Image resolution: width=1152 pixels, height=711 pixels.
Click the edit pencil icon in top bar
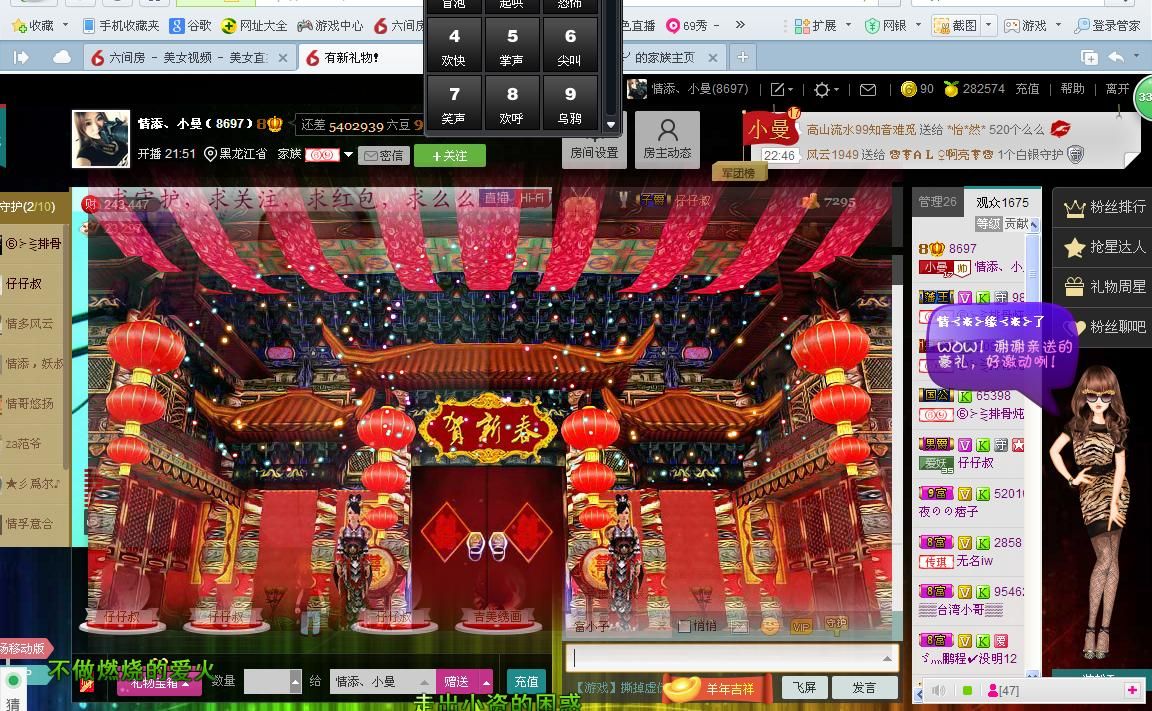(x=777, y=90)
